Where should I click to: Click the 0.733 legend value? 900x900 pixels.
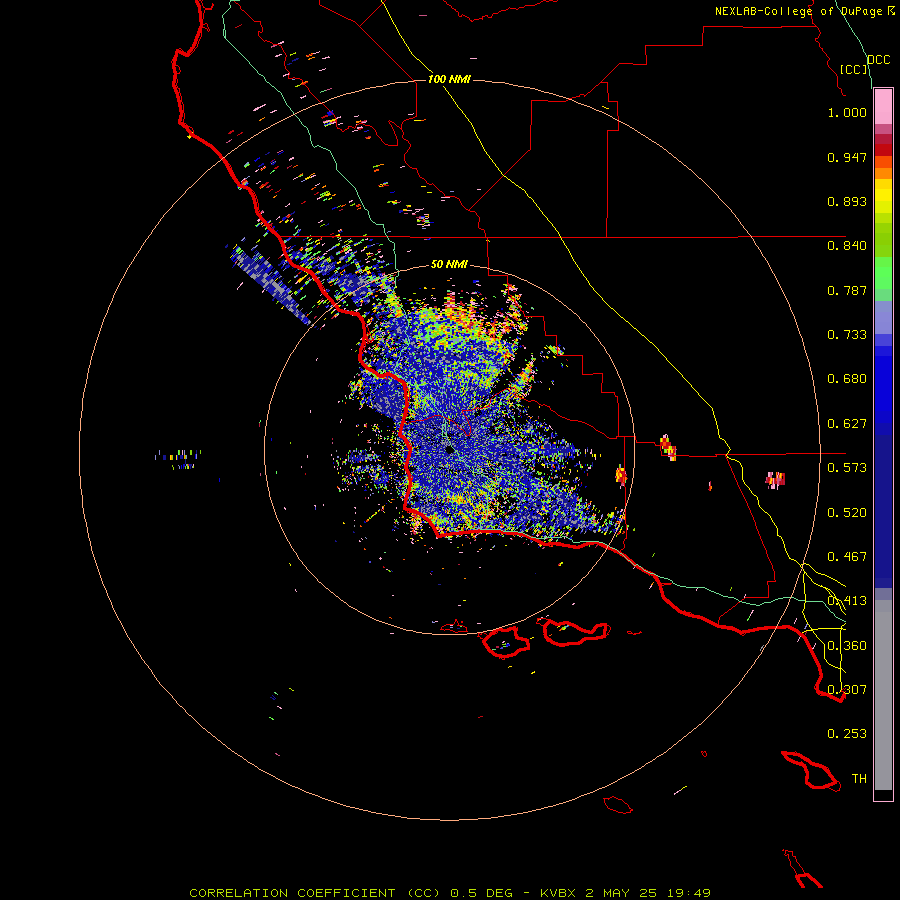[x=847, y=335]
